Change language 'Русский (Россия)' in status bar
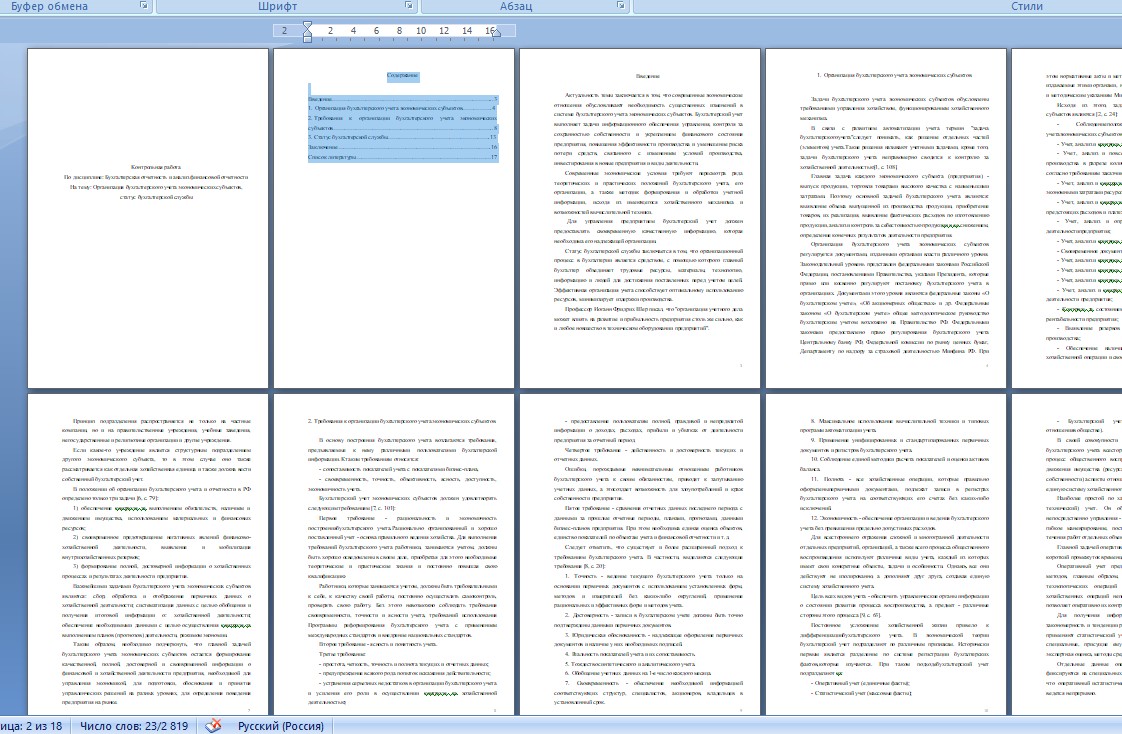The image size is (1122, 734). (280, 725)
